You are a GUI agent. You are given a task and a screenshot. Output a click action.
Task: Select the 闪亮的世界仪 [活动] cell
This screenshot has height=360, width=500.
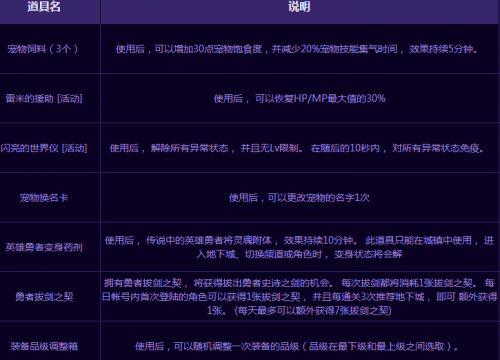tap(44, 148)
